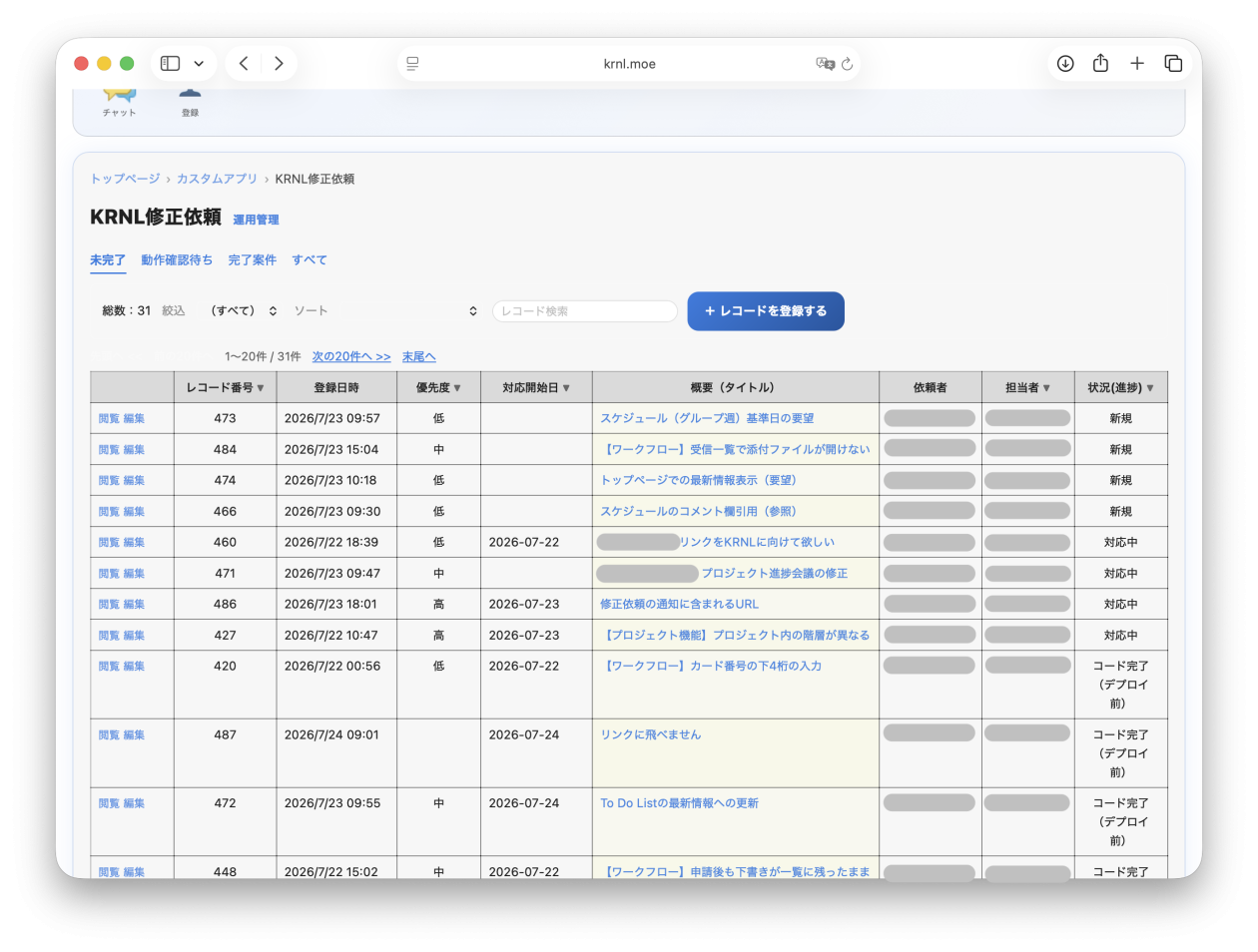Sort by 優先度 column header
The width and height of the screenshot is (1258, 952).
[438, 387]
